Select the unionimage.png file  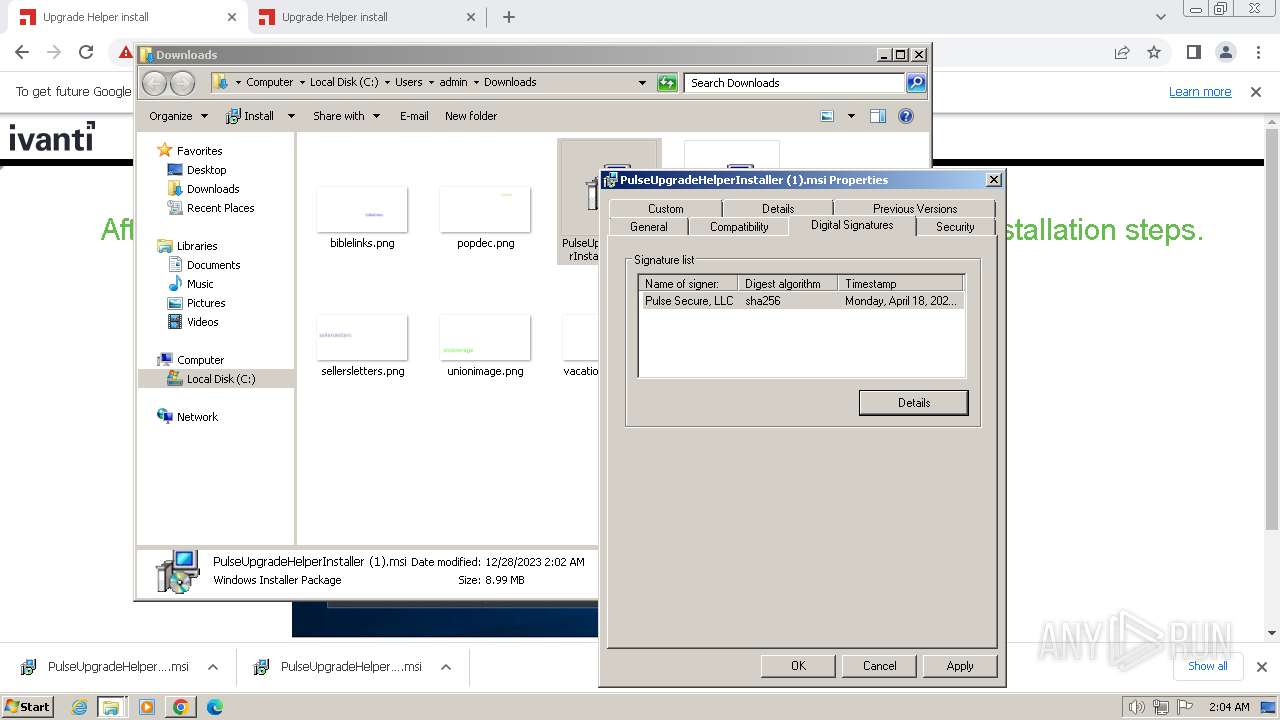pos(485,346)
